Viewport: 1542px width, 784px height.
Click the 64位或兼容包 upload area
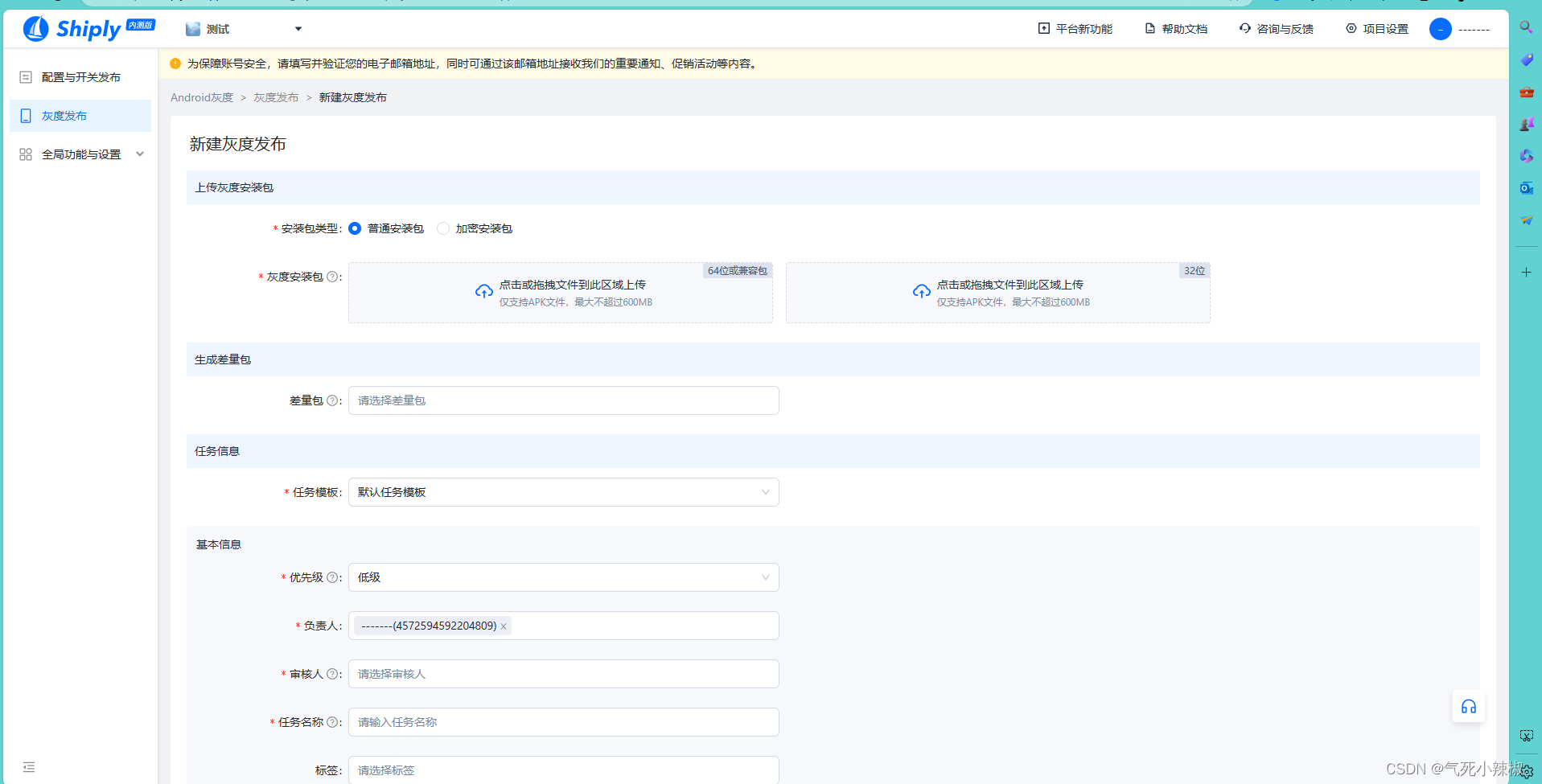click(x=561, y=292)
